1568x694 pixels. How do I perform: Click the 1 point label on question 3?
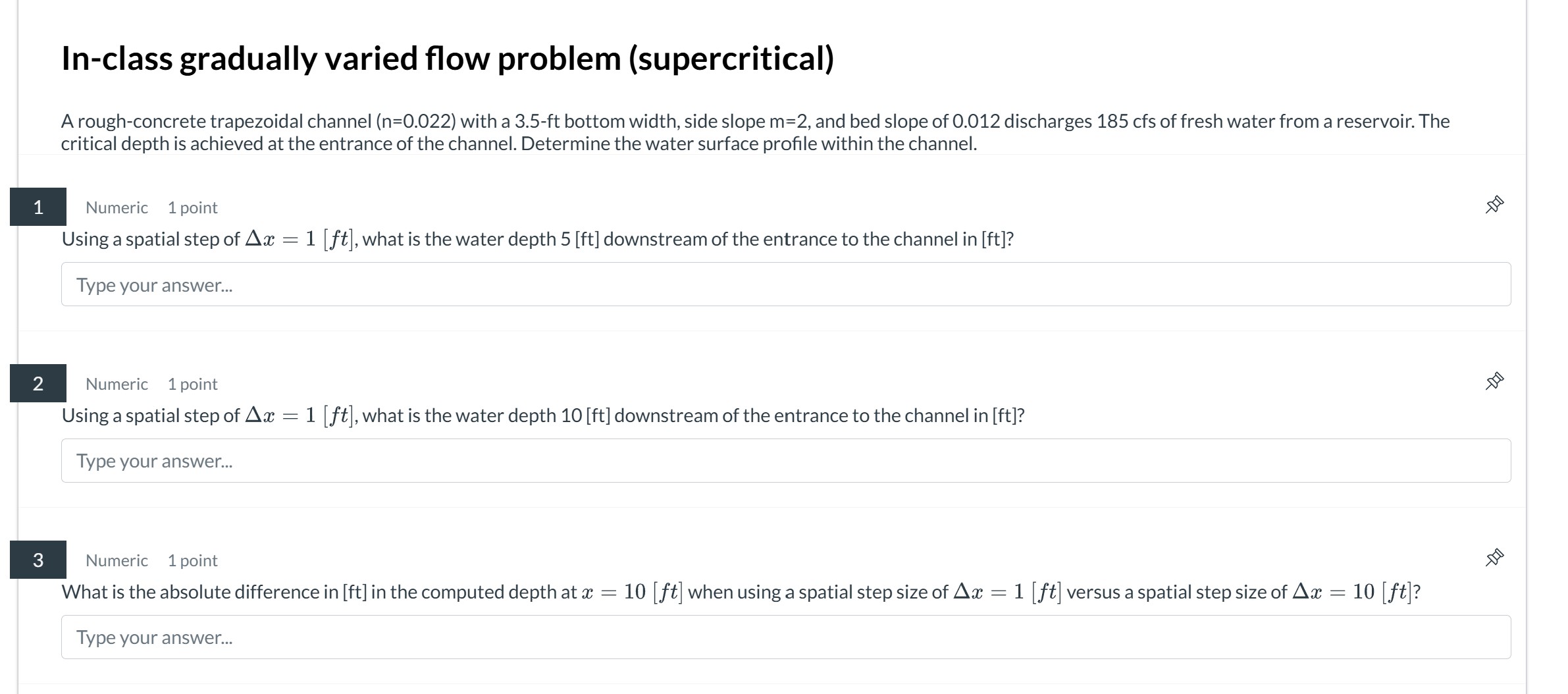click(193, 560)
